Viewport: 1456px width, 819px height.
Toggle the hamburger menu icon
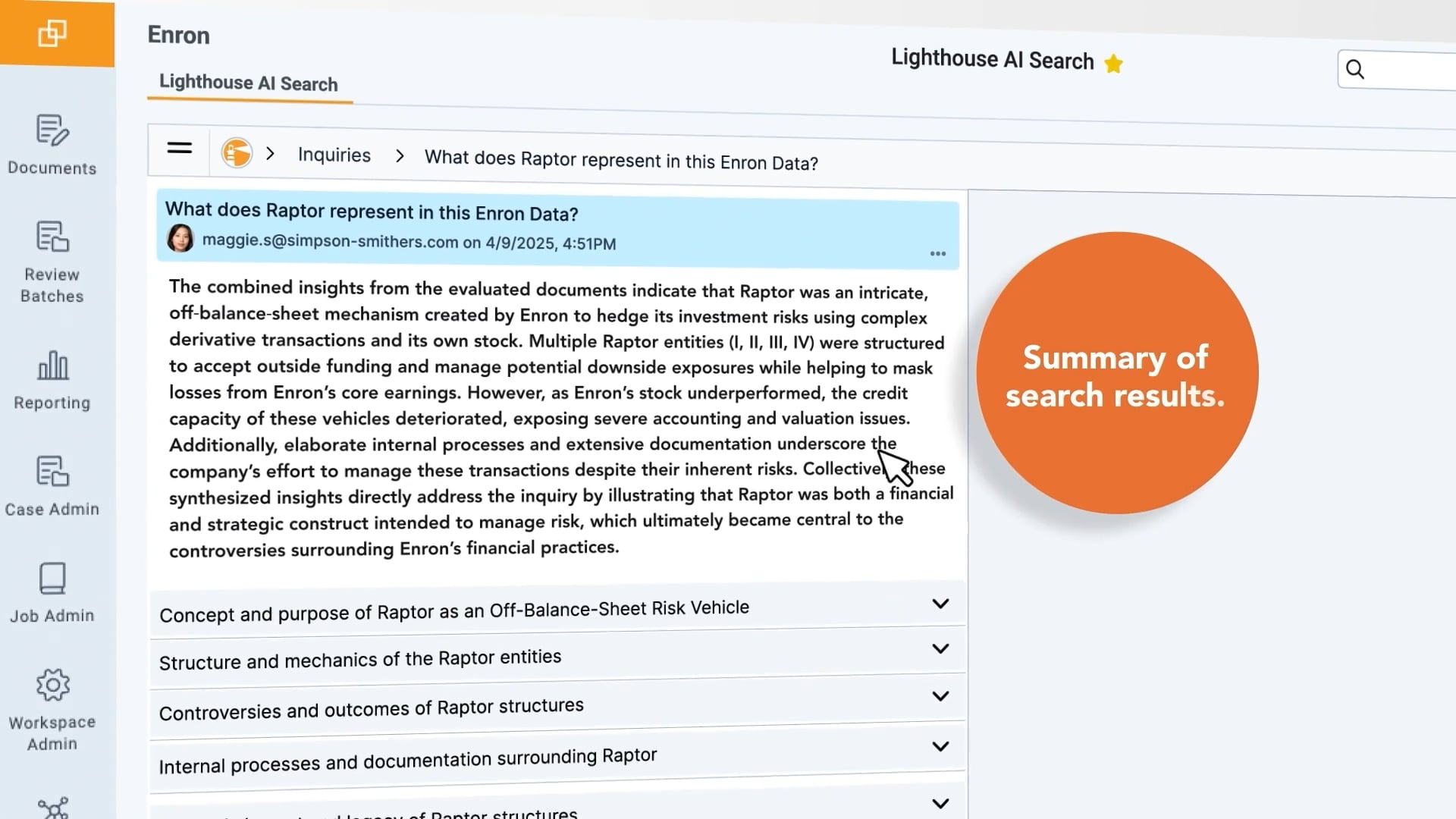[180, 148]
